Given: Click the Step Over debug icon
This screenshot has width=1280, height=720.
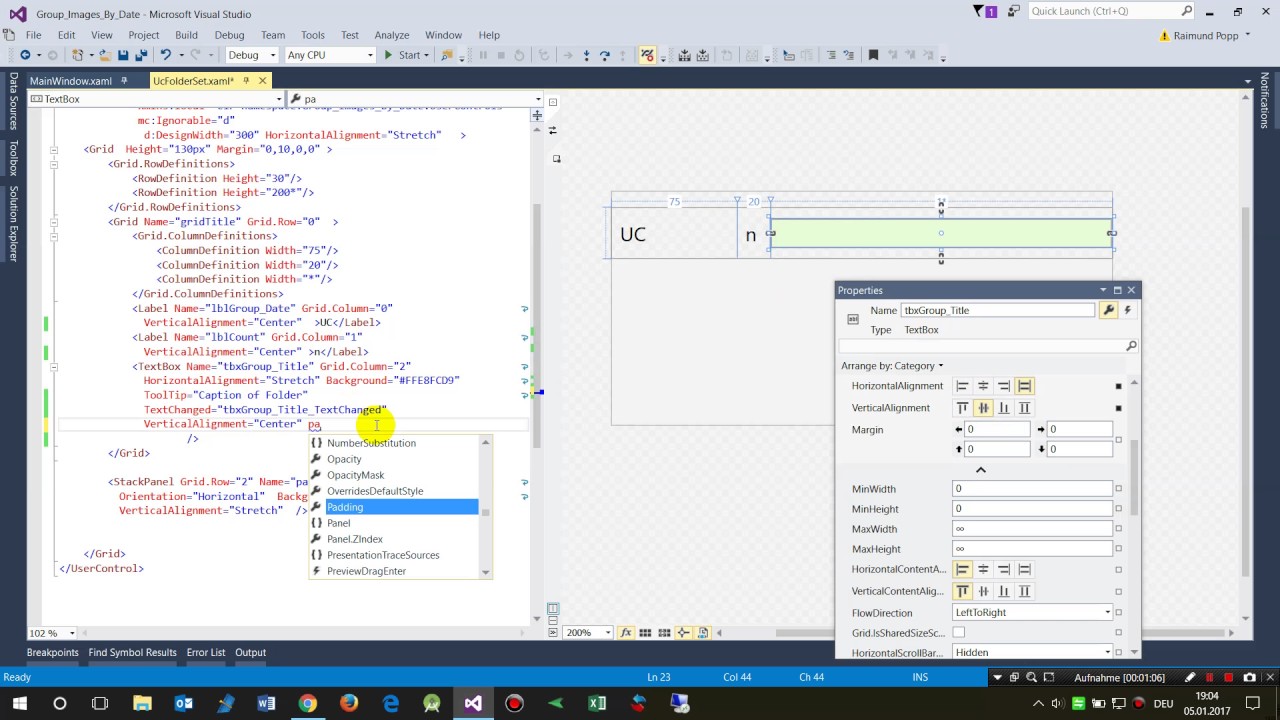Looking at the screenshot, I should pos(604,55).
